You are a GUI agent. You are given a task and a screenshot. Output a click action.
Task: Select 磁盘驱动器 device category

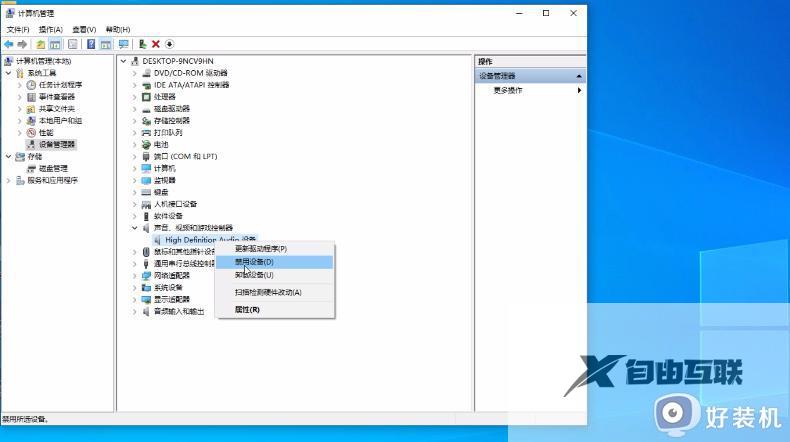coord(172,109)
